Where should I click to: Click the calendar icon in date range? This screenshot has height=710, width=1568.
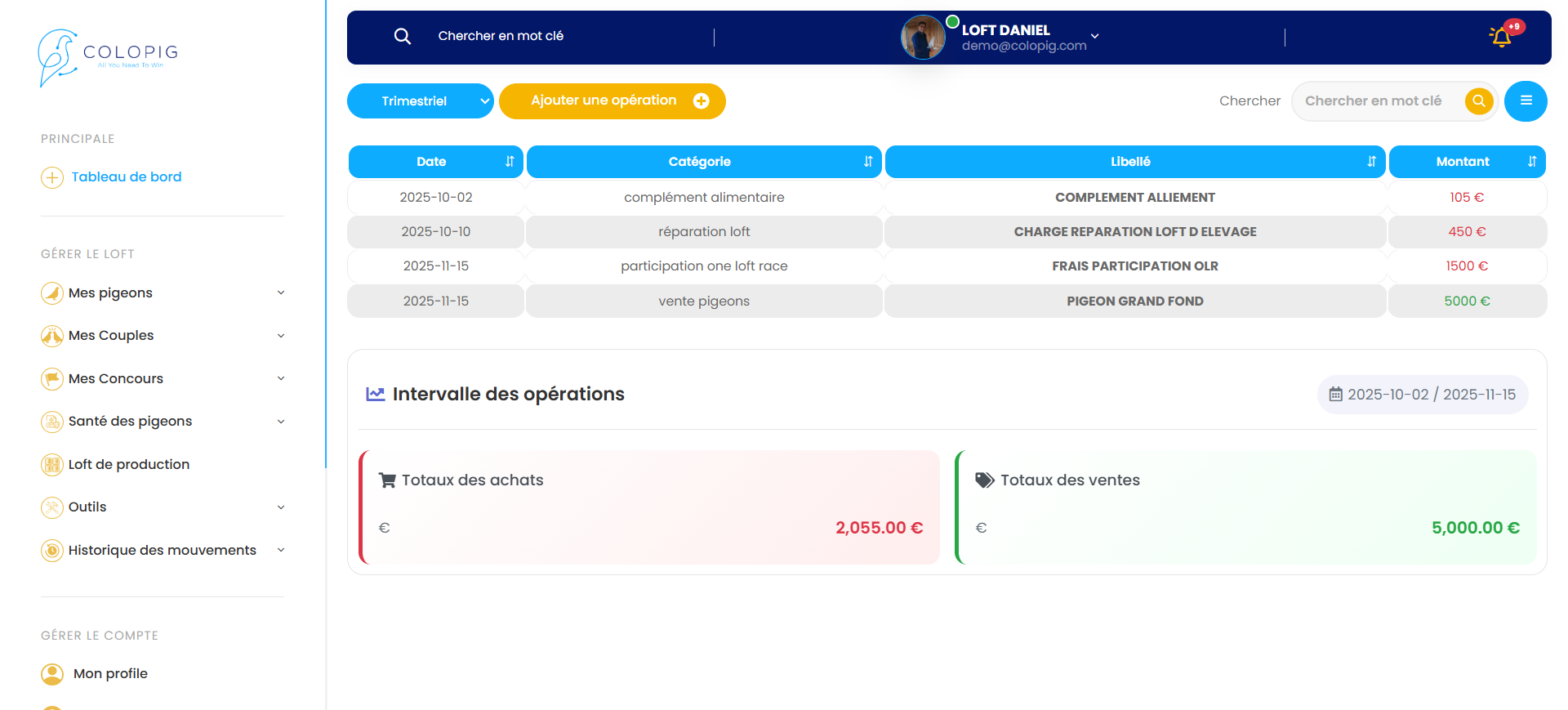tap(1335, 395)
